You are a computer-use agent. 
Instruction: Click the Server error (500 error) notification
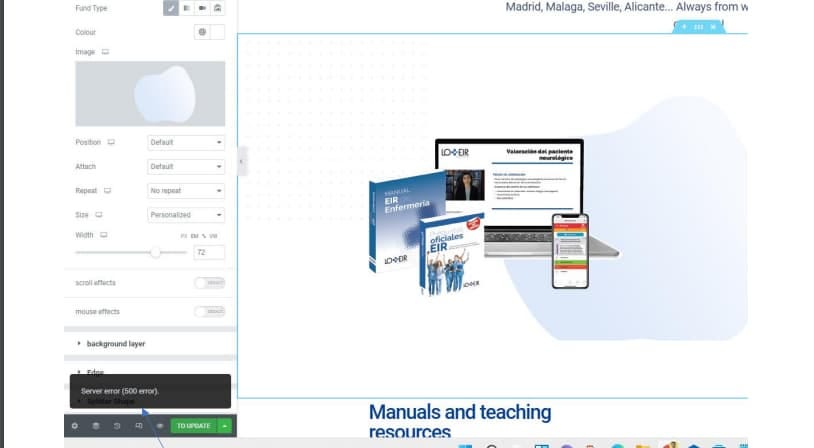pyautogui.click(x=150, y=391)
